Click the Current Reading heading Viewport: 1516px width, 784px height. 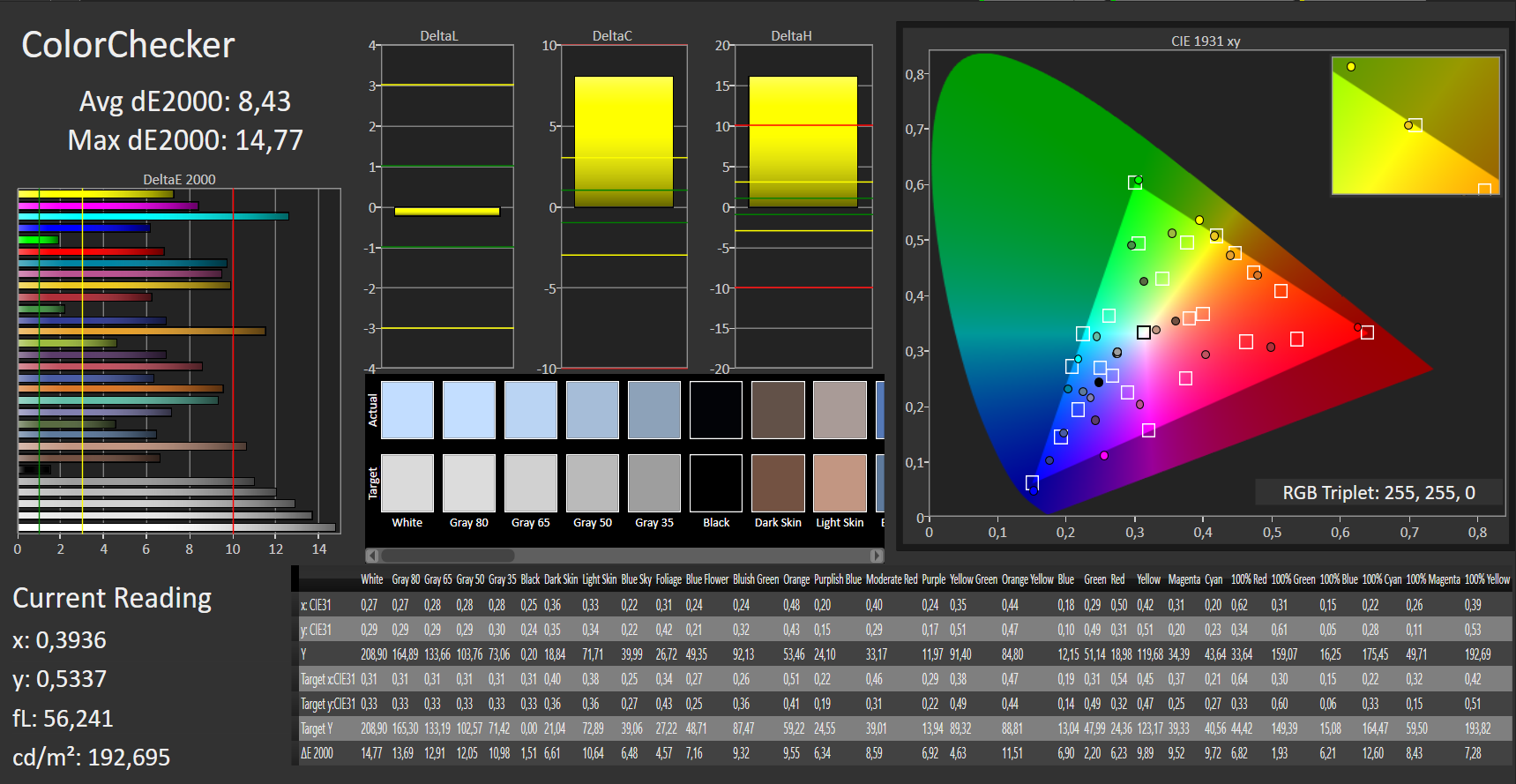click(112, 598)
